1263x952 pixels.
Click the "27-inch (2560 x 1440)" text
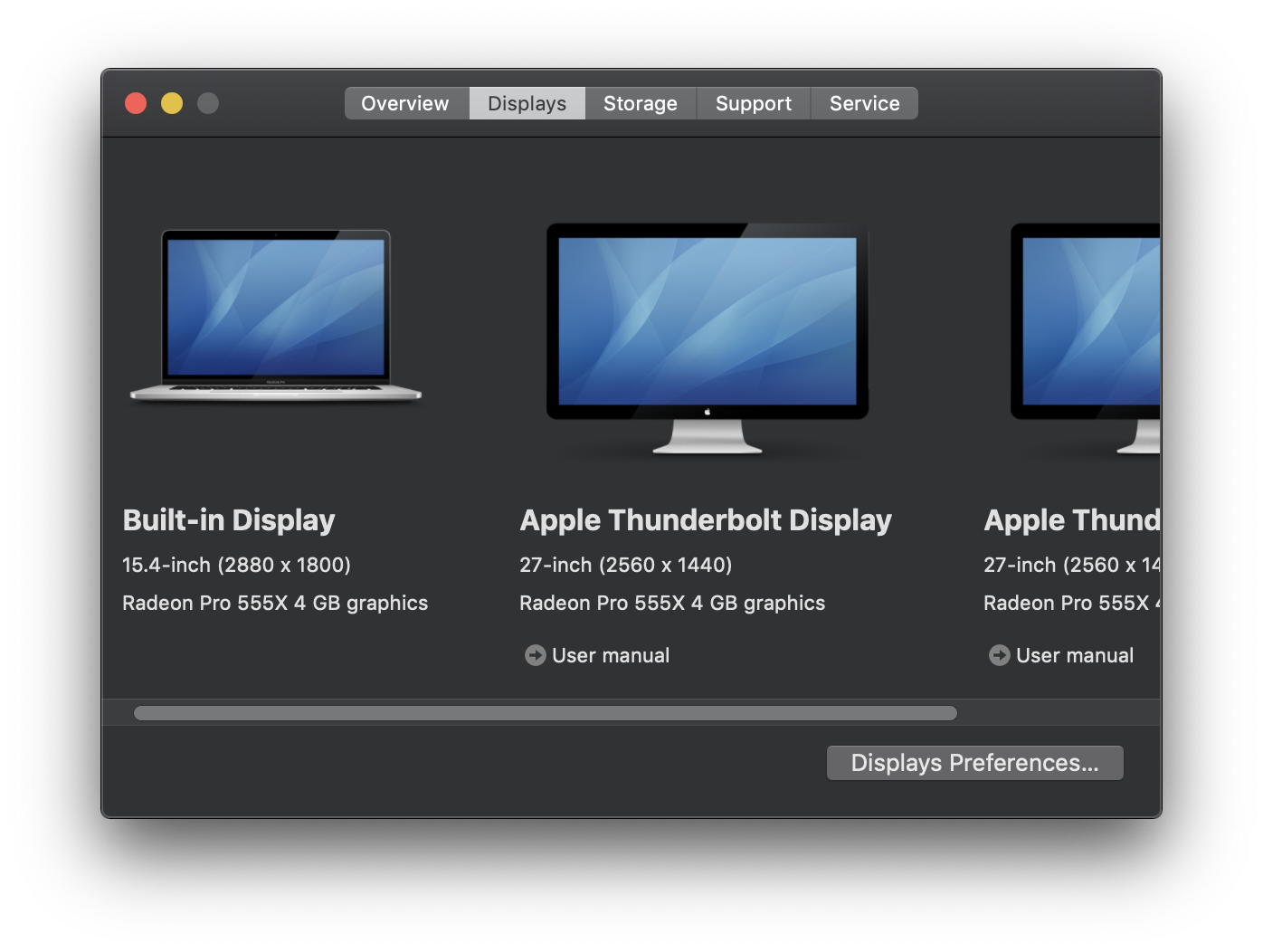point(626,566)
